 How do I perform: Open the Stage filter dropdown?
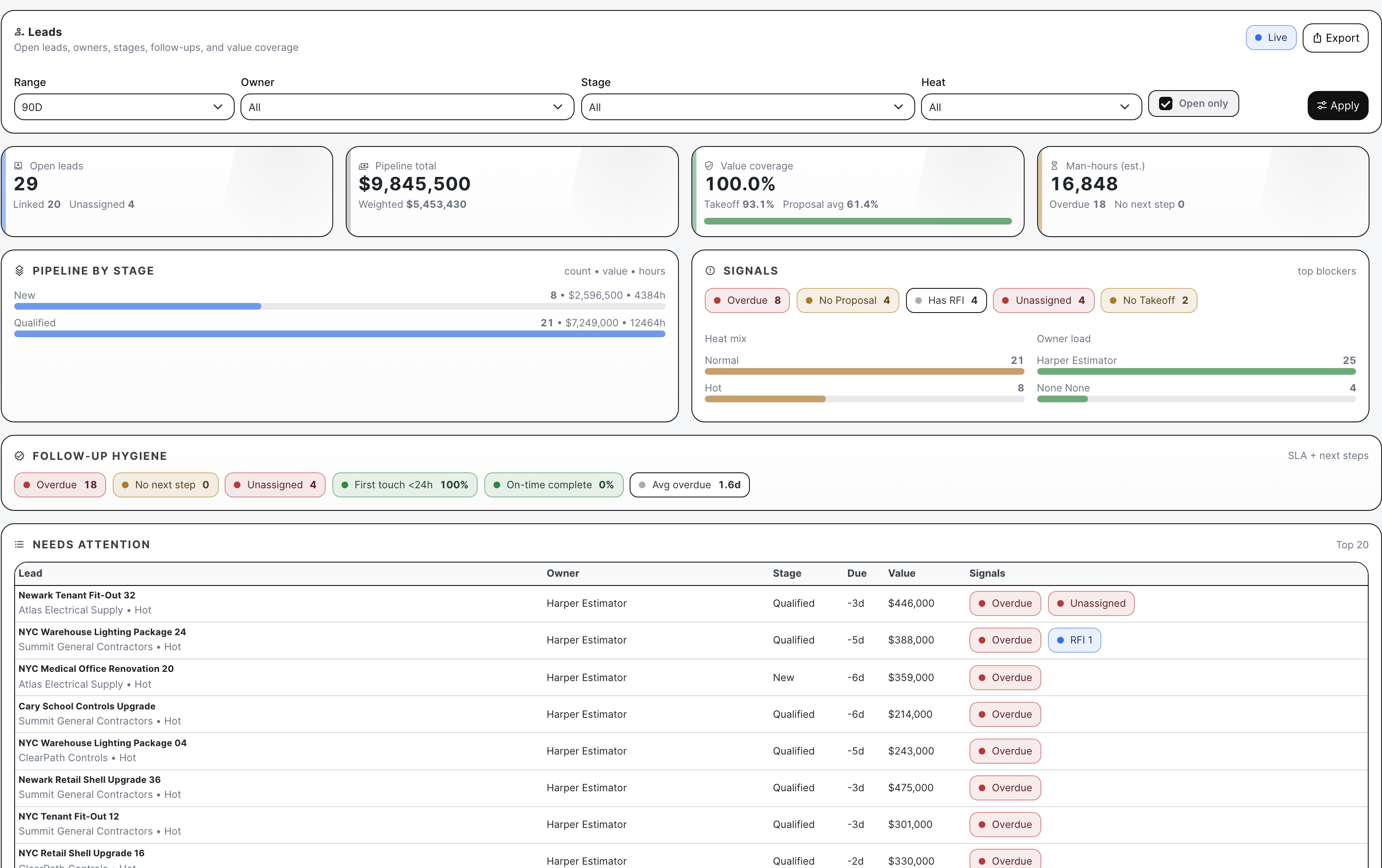(748, 107)
